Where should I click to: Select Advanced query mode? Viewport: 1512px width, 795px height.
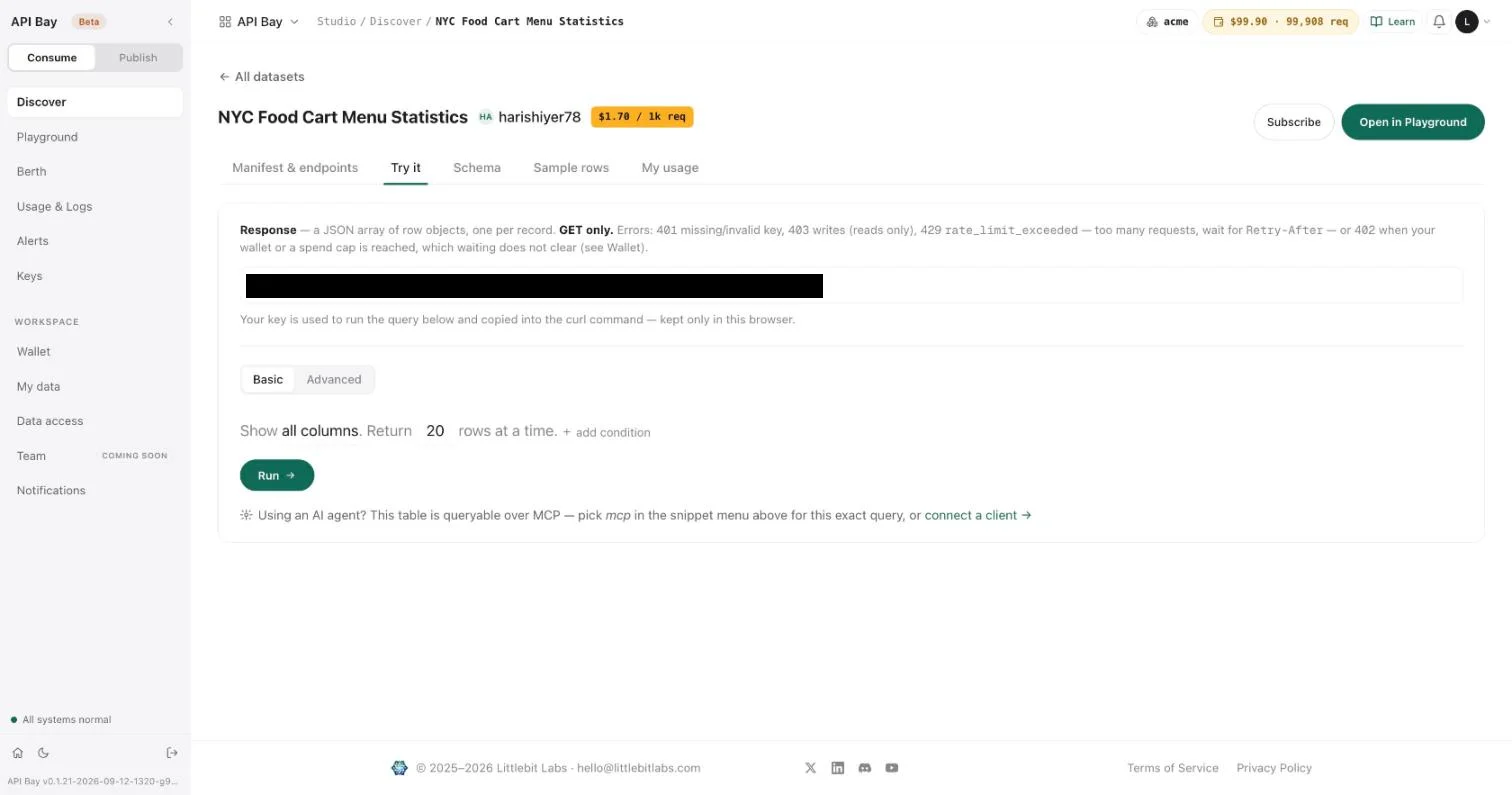[334, 379]
